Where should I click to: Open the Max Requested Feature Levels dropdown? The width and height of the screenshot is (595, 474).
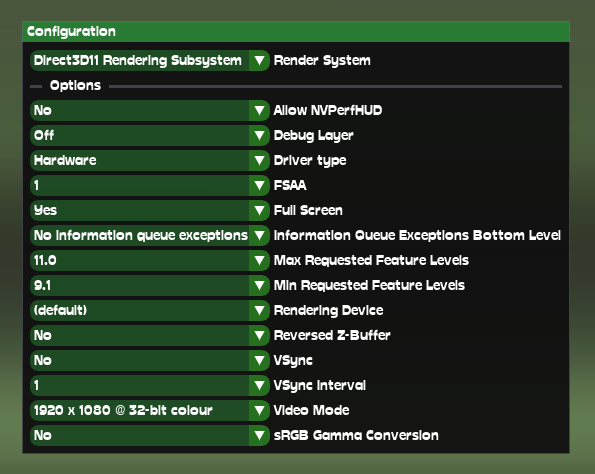click(150, 260)
